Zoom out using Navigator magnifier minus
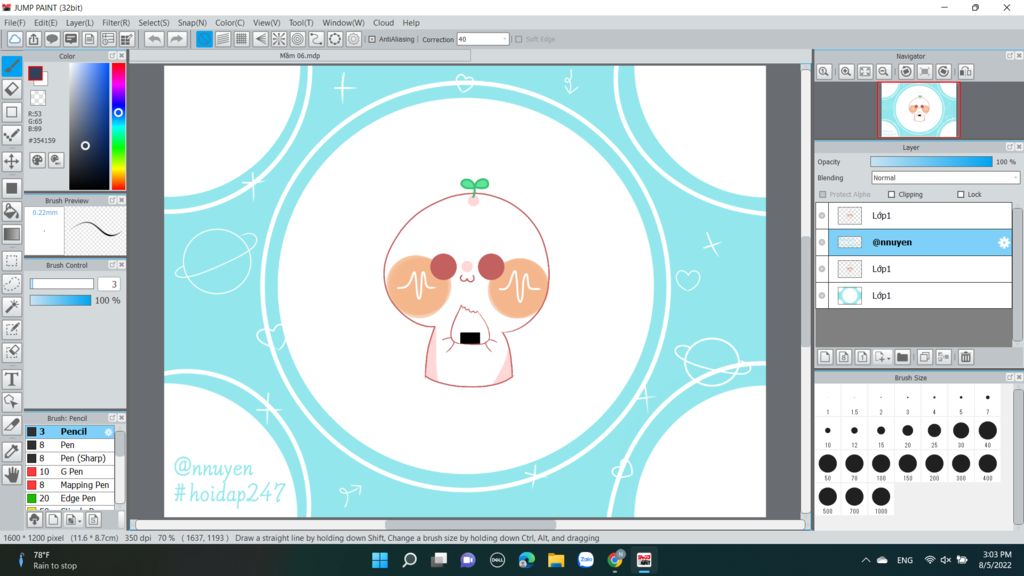Image resolution: width=1024 pixels, height=576 pixels. (884, 72)
